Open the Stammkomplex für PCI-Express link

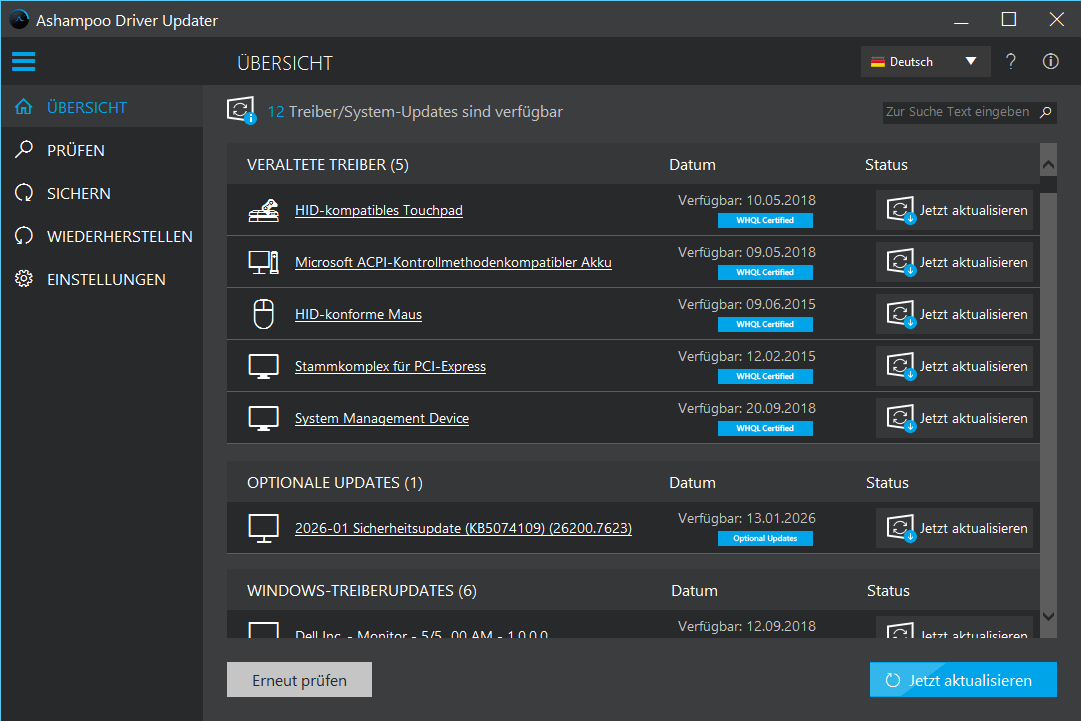tap(390, 367)
